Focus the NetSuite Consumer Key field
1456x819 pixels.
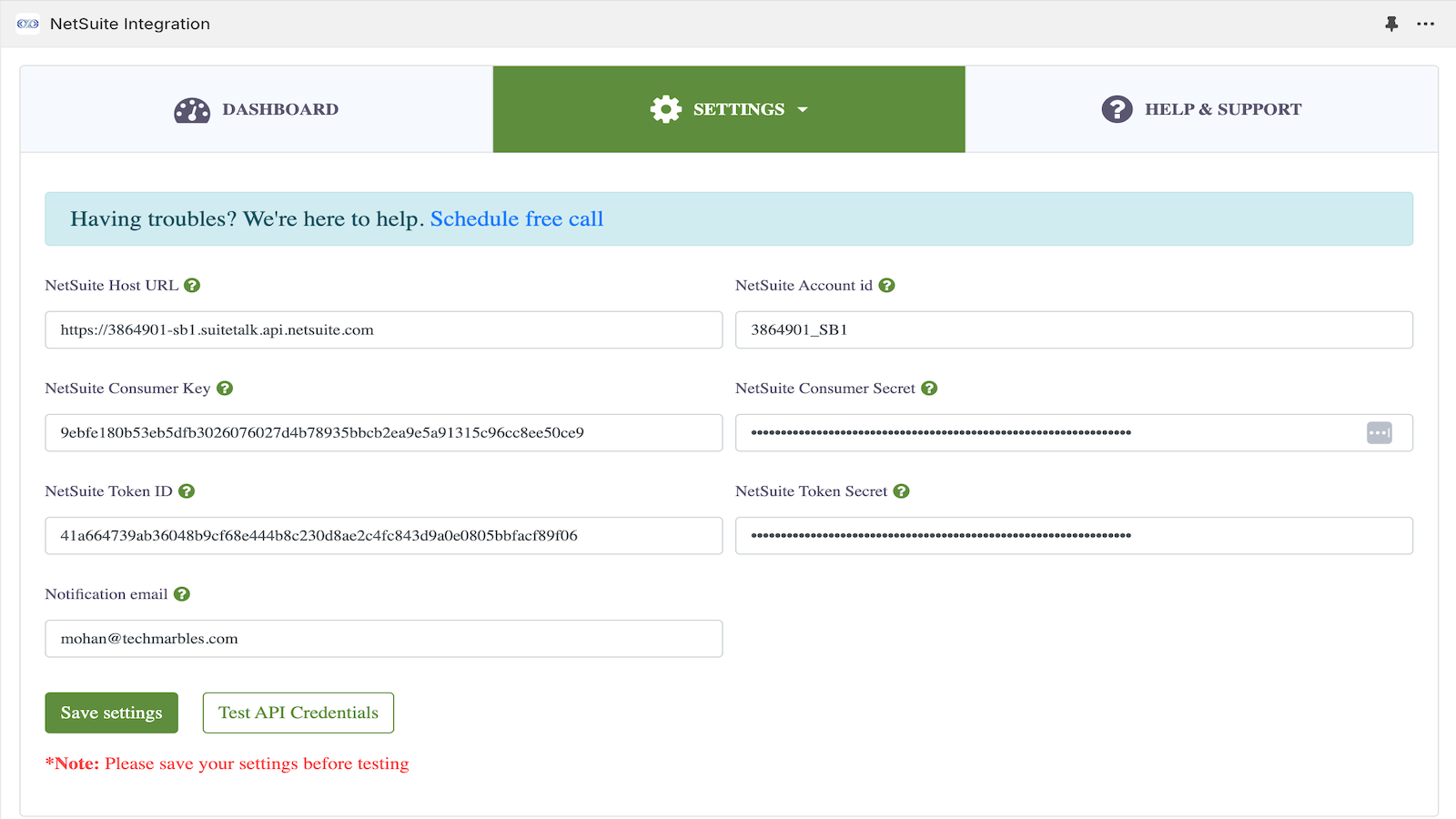pos(384,433)
